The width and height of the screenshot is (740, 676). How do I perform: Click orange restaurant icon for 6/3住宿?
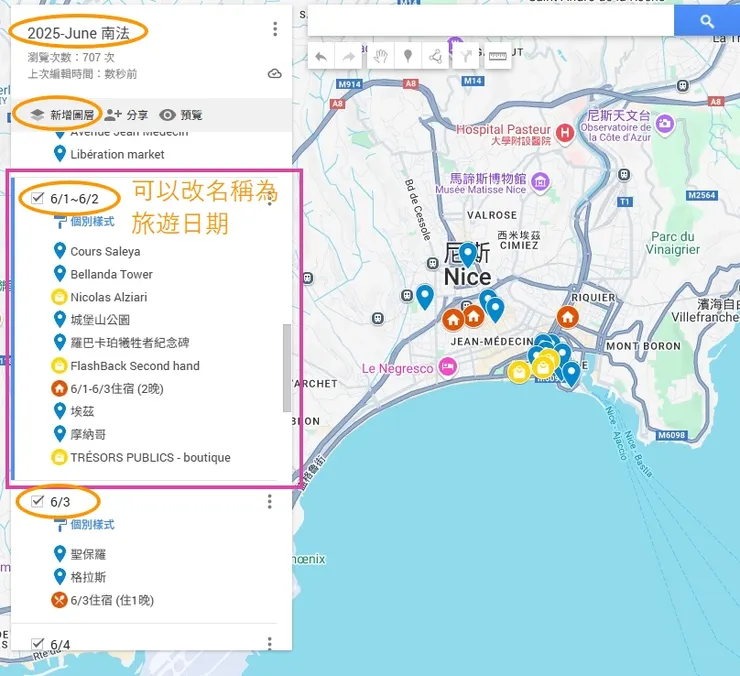click(x=59, y=600)
